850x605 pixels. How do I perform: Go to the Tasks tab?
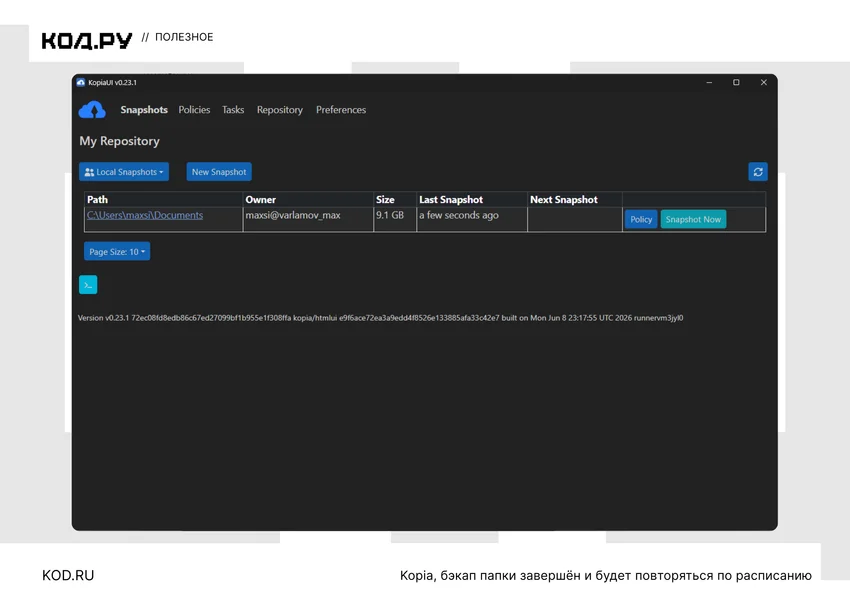click(x=233, y=110)
